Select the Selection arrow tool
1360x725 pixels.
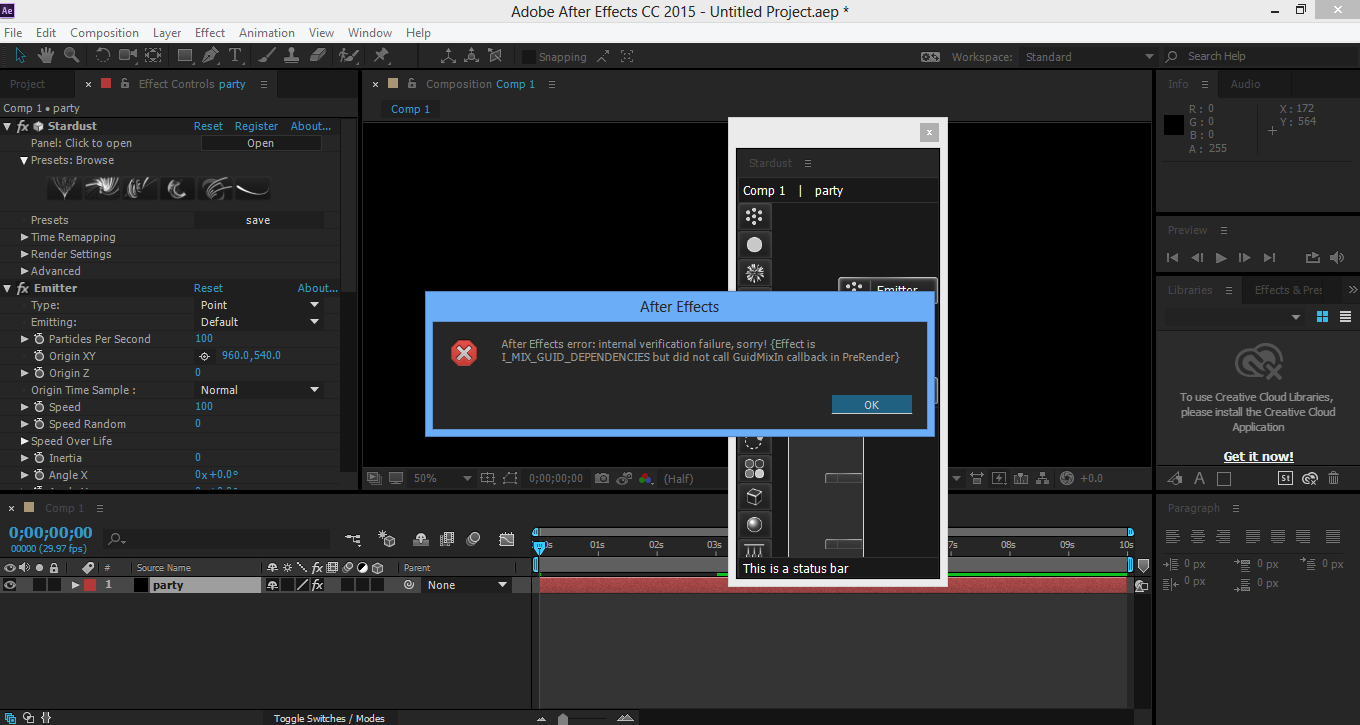(x=21, y=56)
